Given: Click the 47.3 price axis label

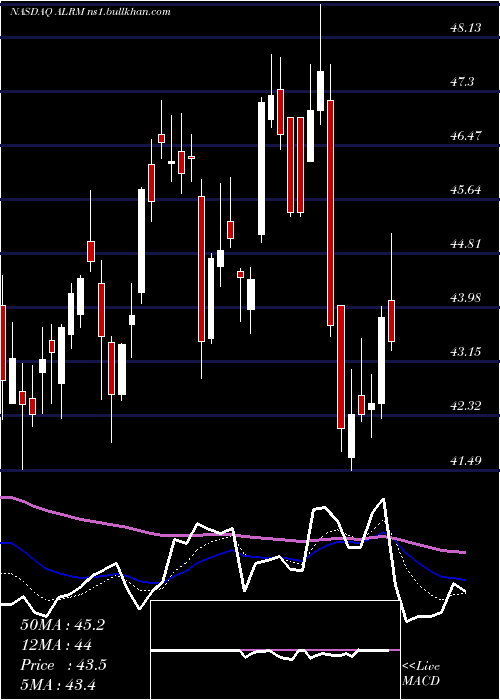Looking at the screenshot, I should 463,82.
